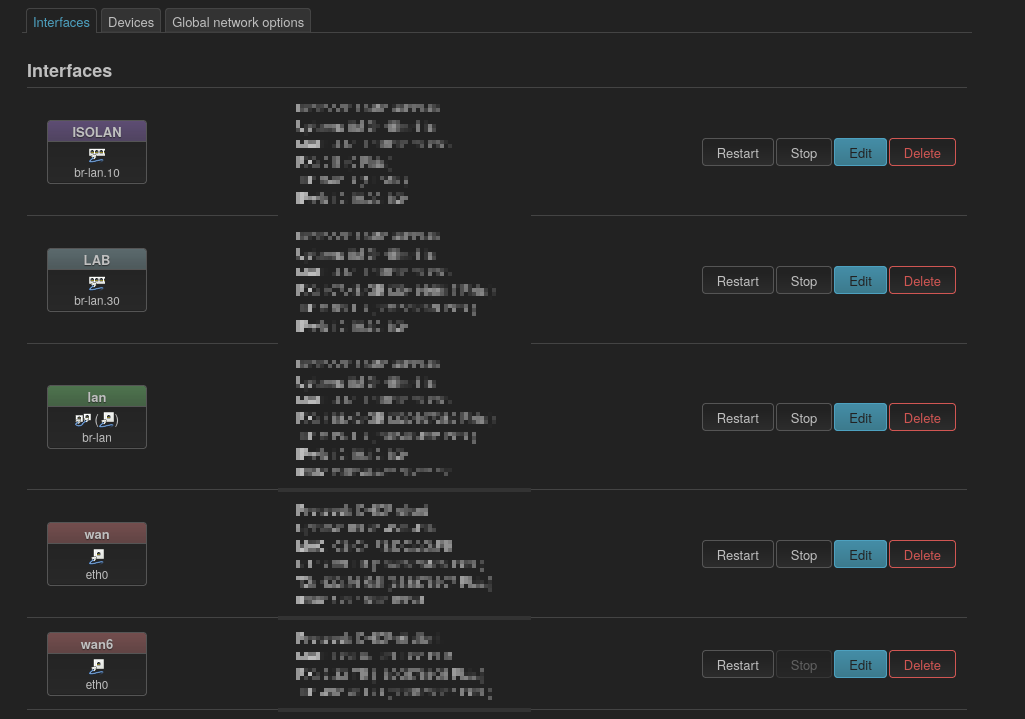Click the LAB bridge device icon
Screen dimensions: 1025x719
coord(96,283)
